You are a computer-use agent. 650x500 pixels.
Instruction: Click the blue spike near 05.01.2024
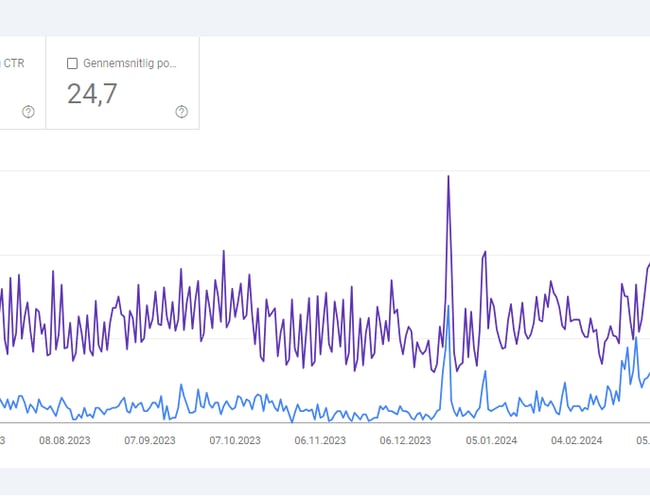[485, 371]
